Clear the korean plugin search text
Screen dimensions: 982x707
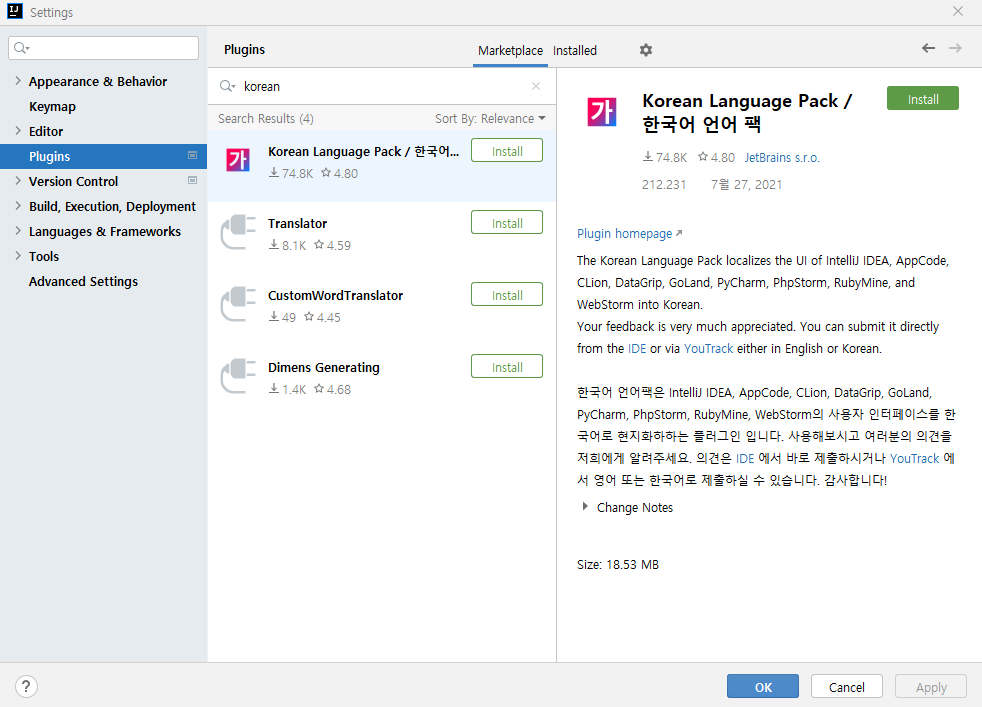536,86
